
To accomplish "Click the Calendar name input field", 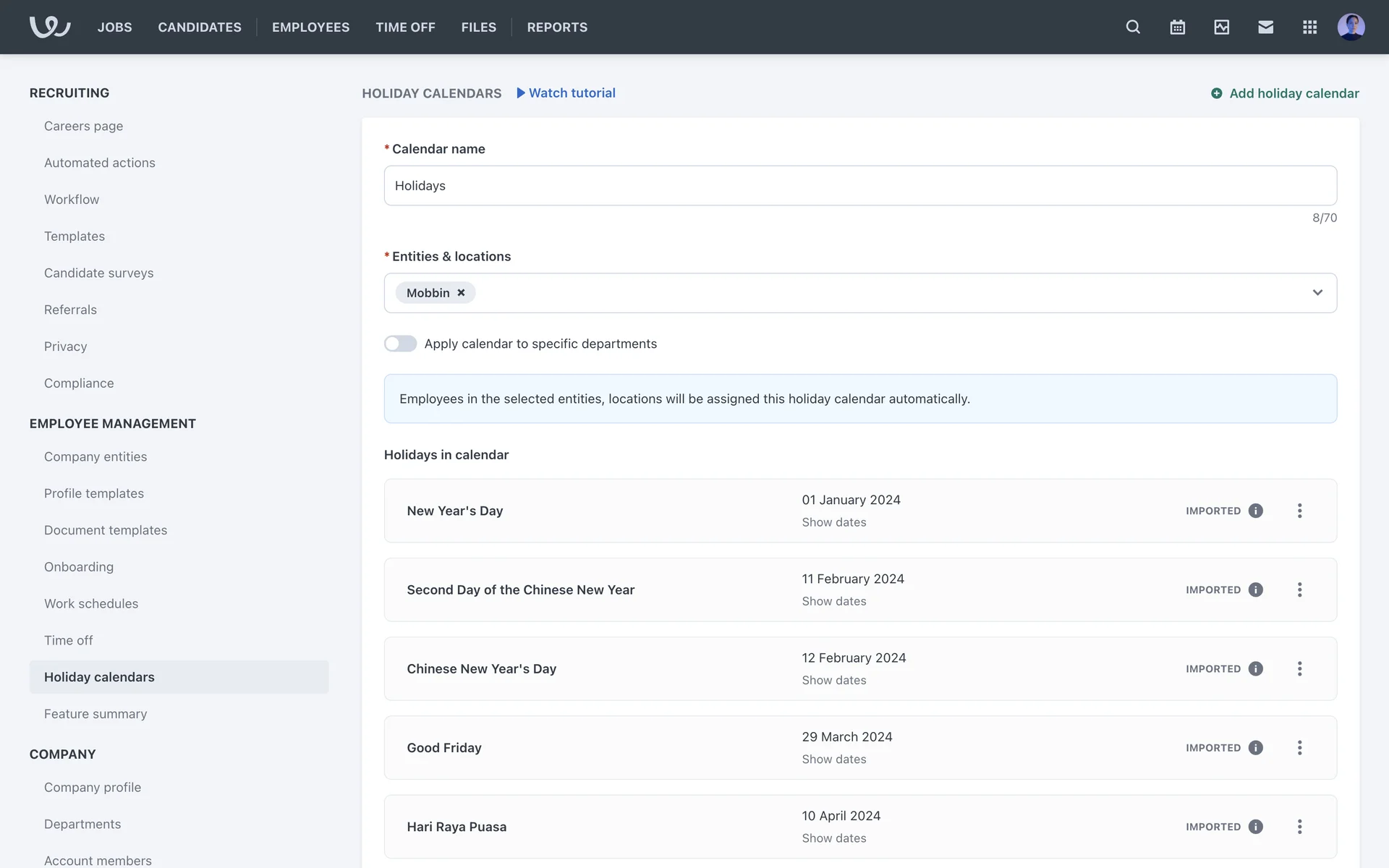I will pyautogui.click(x=859, y=186).
